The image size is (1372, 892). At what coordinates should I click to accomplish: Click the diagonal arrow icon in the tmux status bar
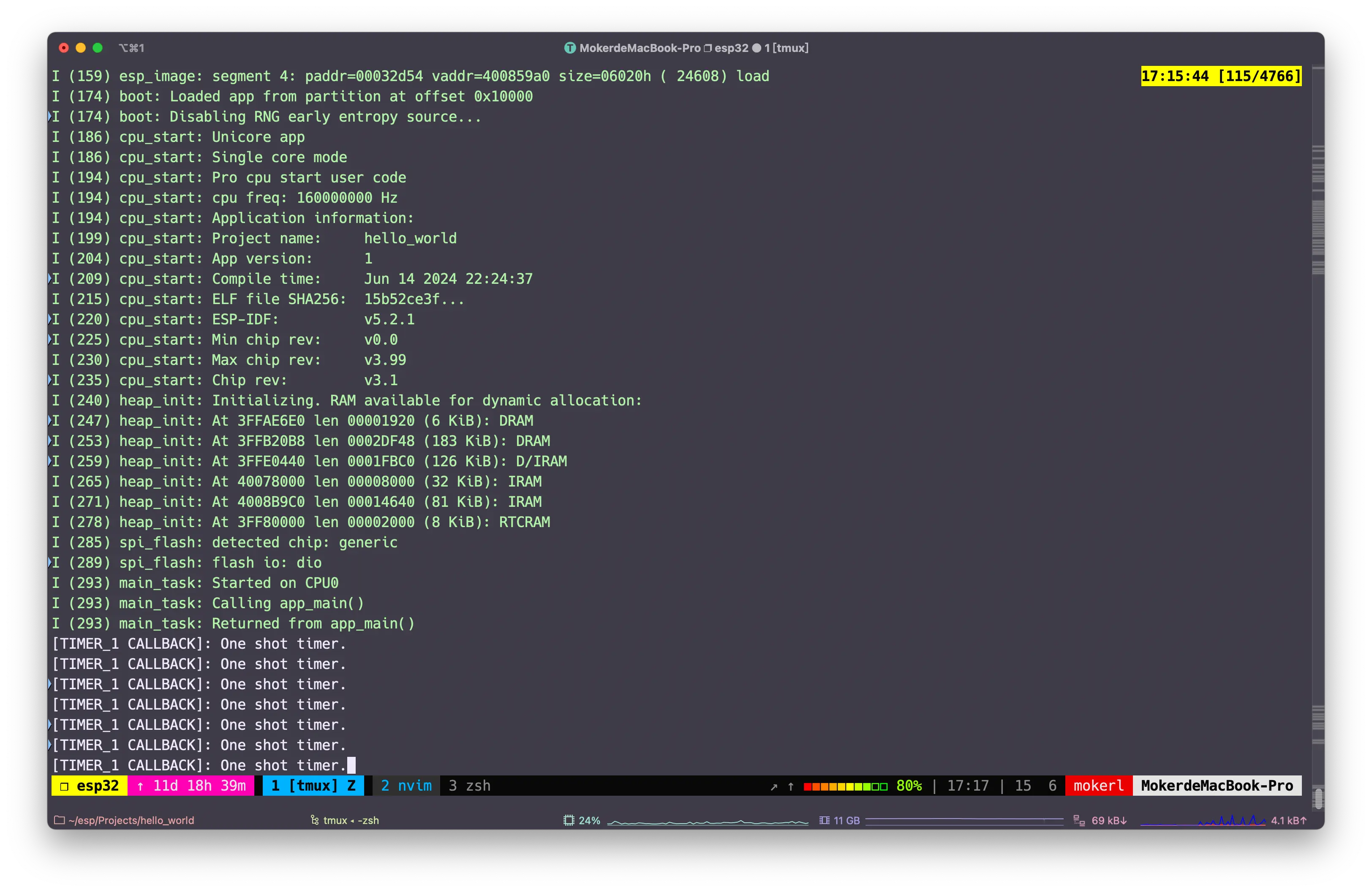(x=773, y=786)
